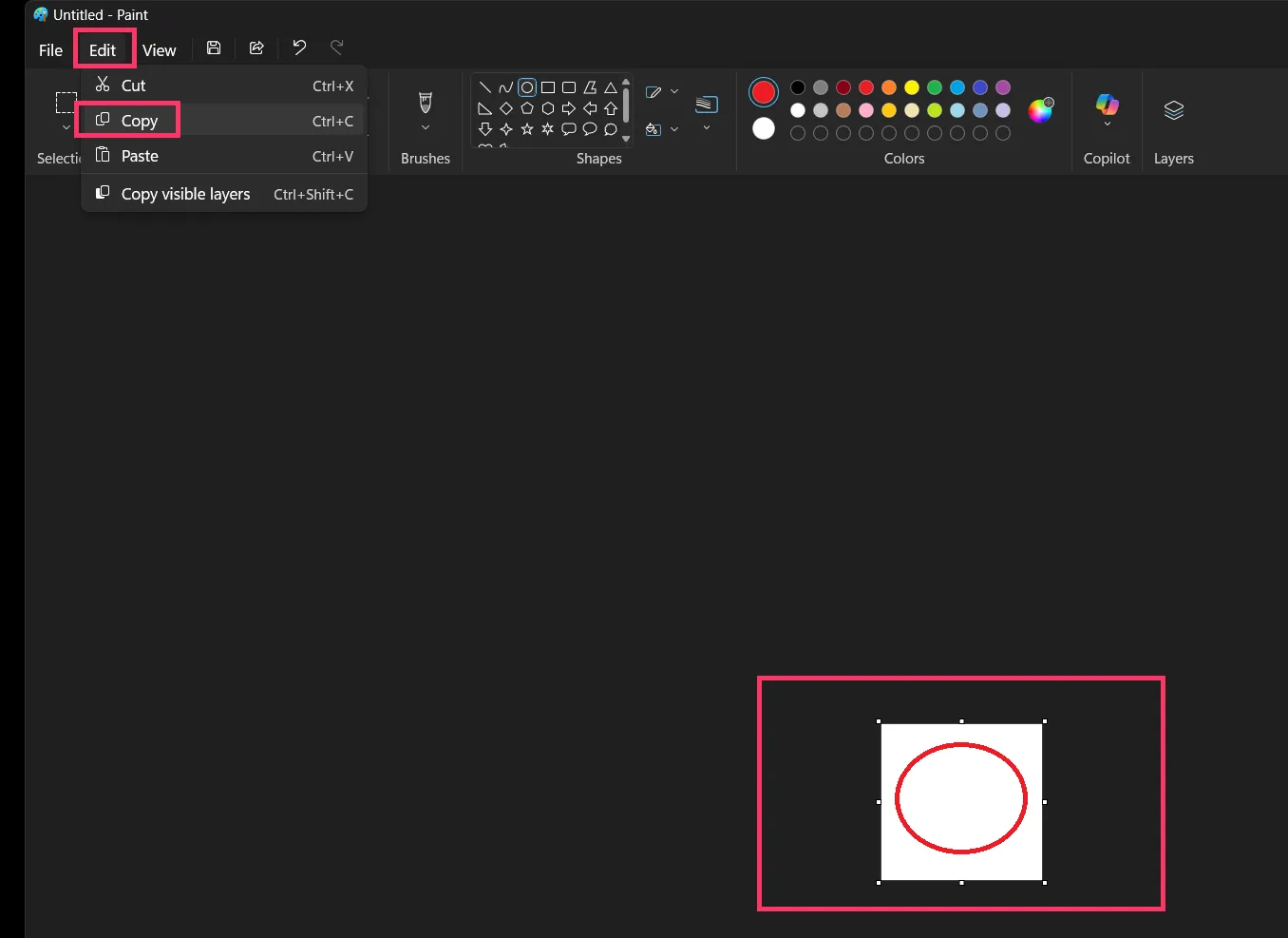Open the Brushes tool
Viewport: 1288px width, 938px height.
tap(426, 102)
